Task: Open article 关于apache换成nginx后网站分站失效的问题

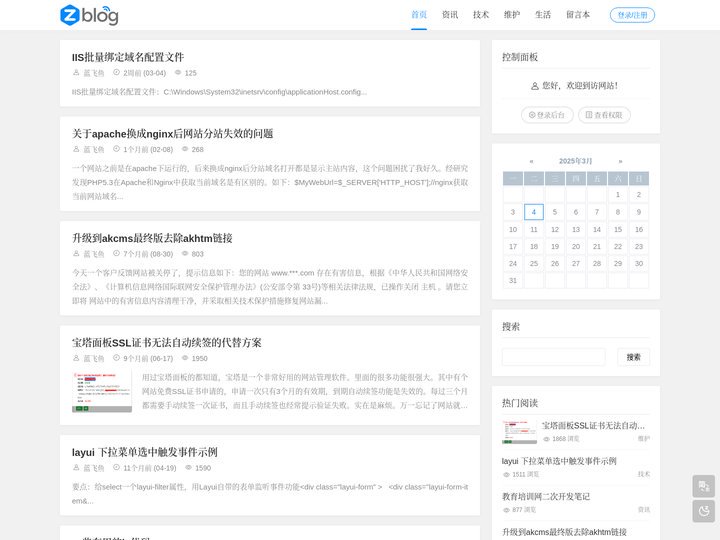Action: click(x=172, y=134)
